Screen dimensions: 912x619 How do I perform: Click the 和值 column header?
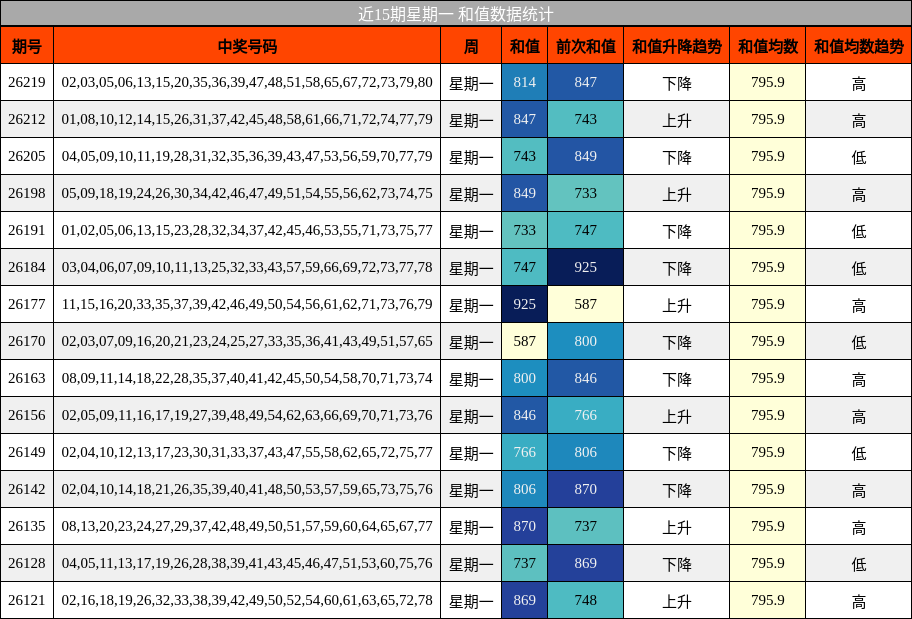525,45
